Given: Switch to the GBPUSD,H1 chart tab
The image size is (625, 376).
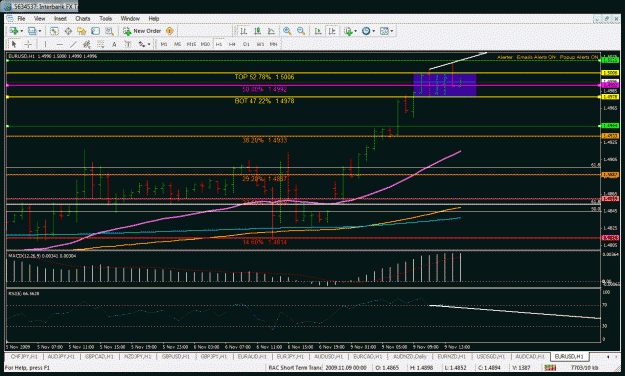Looking at the screenshot, I should (x=175, y=356).
